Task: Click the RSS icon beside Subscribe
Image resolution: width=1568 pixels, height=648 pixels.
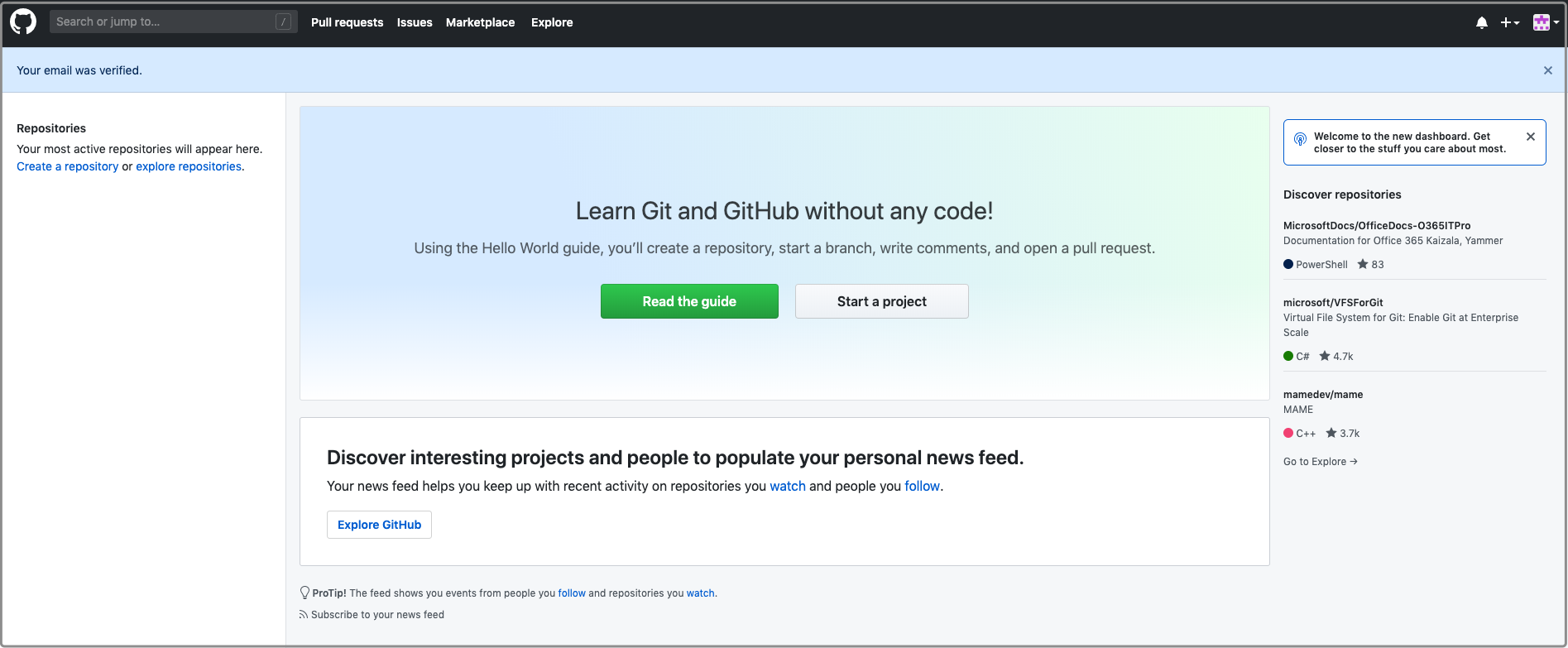Action: [304, 615]
